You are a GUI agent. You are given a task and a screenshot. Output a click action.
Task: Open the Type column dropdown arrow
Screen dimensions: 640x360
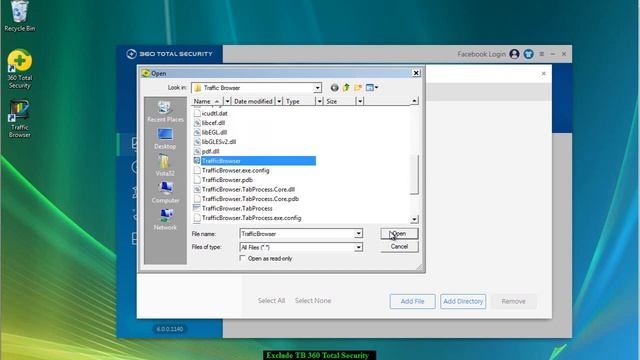click(x=320, y=101)
